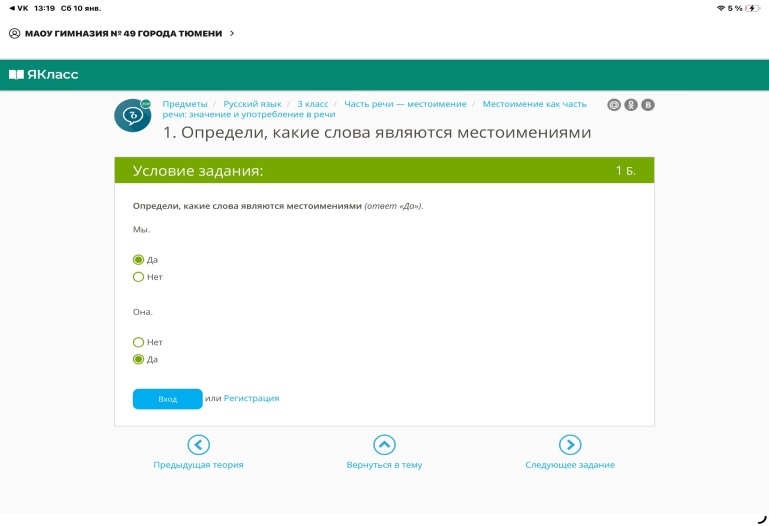
Task: Choose 'Да' for the word 'Она'
Action: coord(139,359)
